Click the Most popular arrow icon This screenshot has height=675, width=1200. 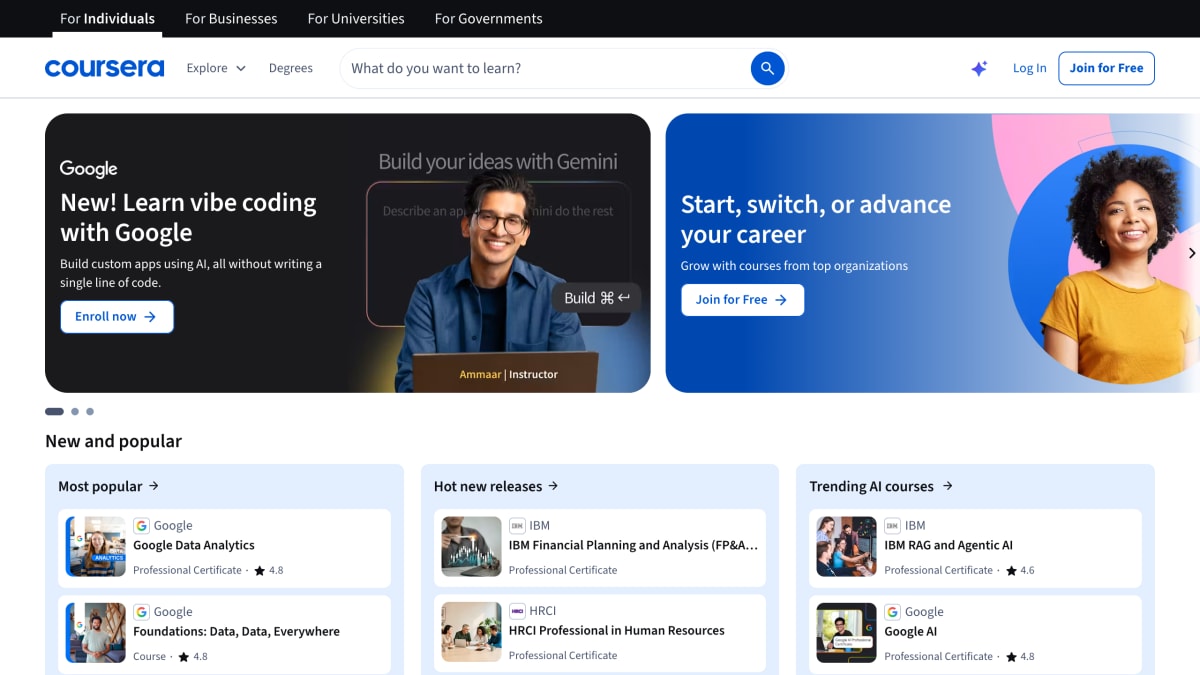(154, 486)
